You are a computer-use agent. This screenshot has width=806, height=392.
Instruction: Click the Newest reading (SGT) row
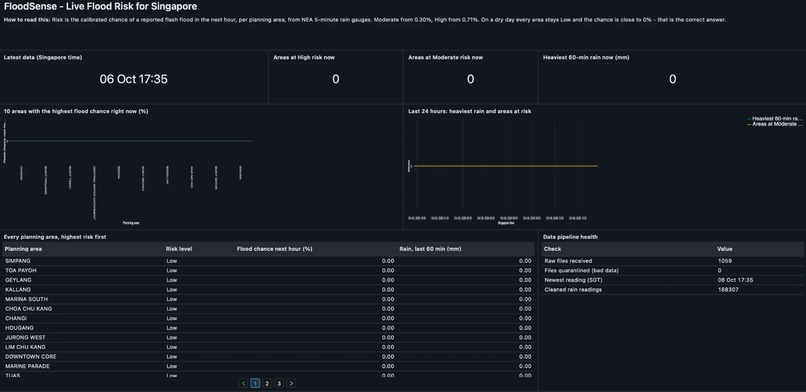(672, 280)
